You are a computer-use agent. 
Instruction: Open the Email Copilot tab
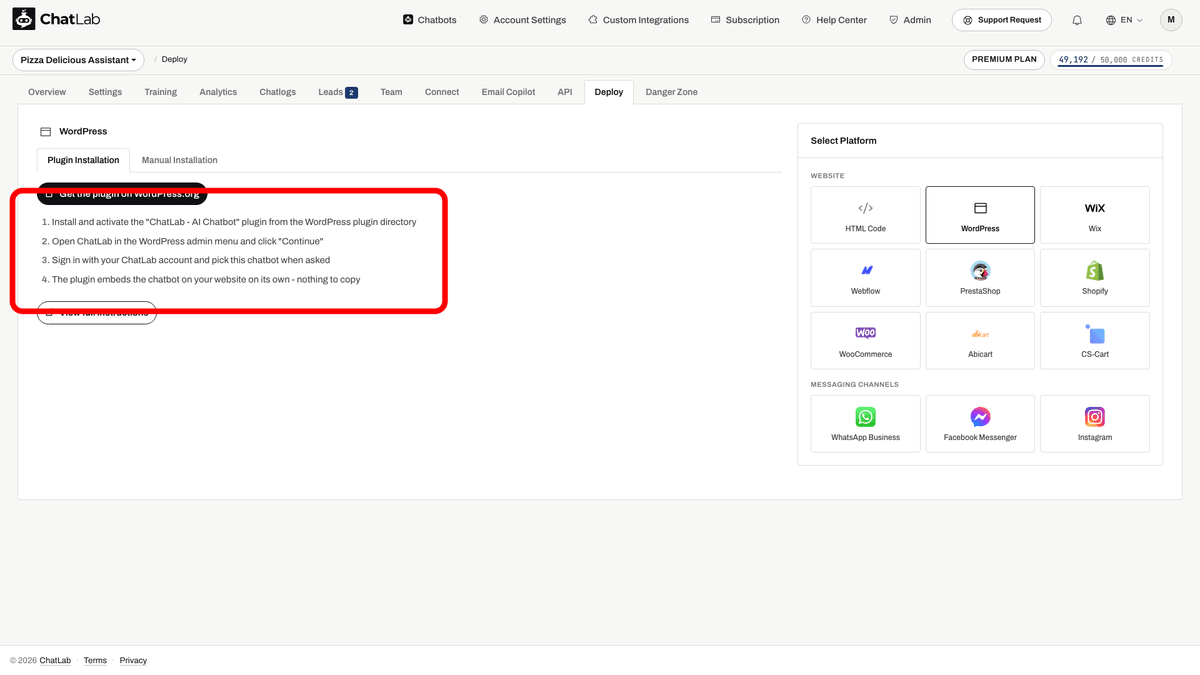coord(508,92)
